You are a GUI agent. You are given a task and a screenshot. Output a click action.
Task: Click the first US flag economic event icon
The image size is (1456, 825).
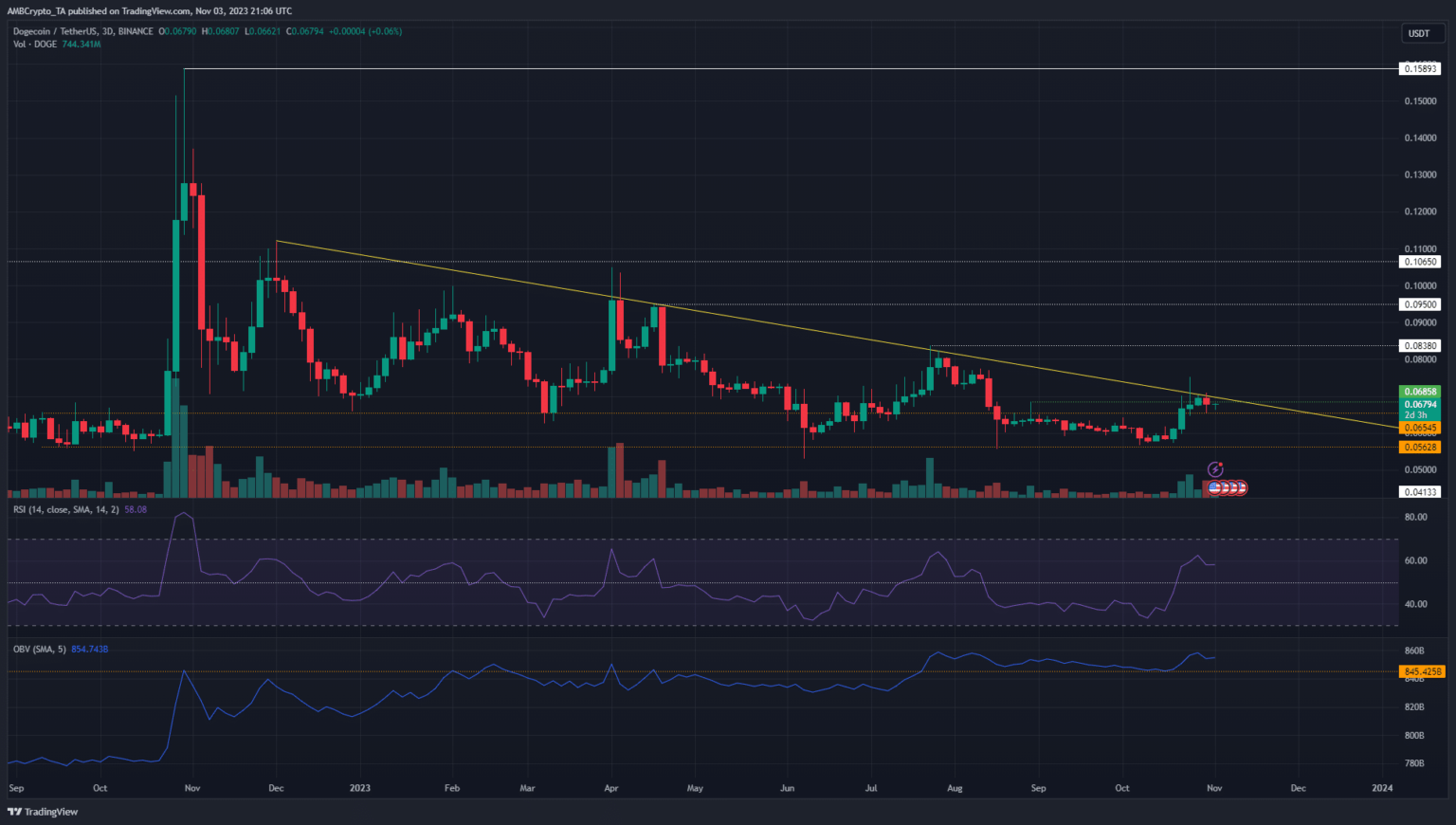click(1213, 487)
